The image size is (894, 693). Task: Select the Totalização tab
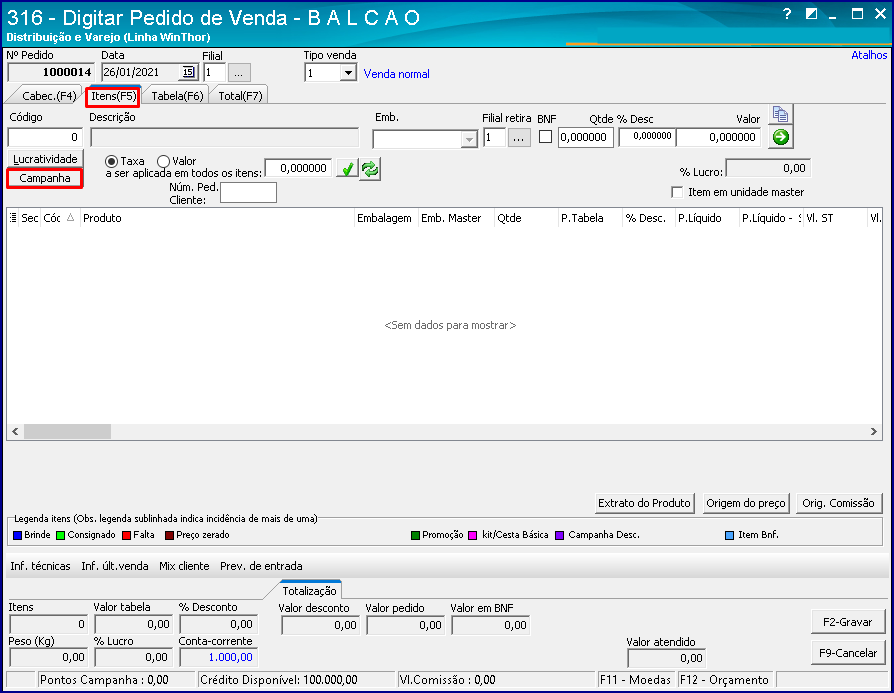pos(310,591)
